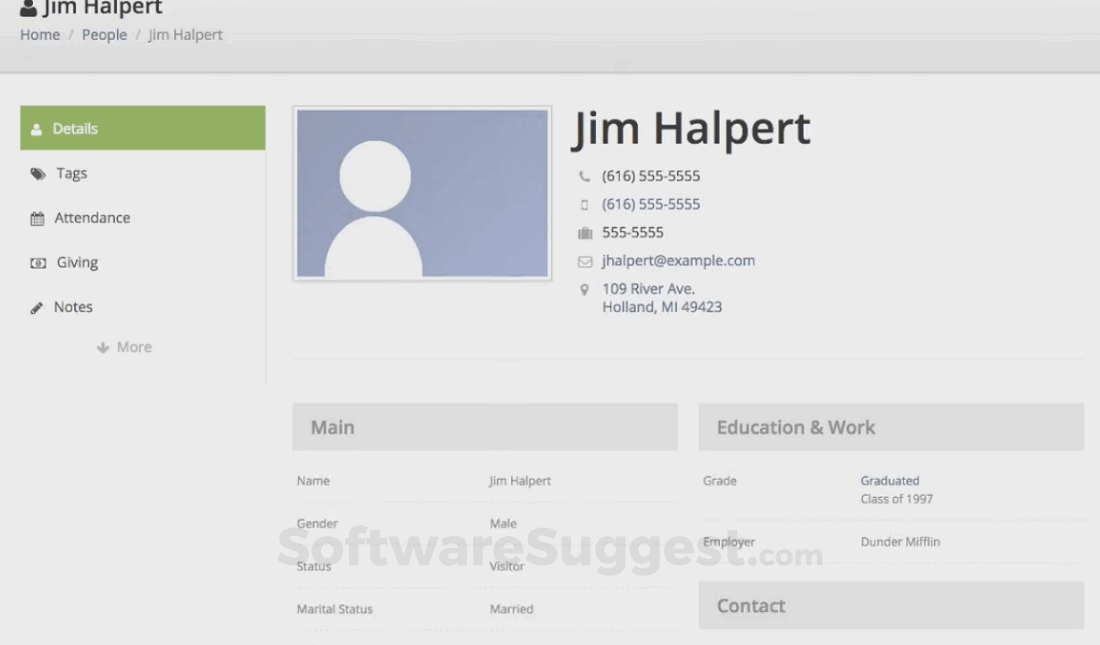The height and width of the screenshot is (645, 1100).
Task: Click the phone icon next to (616) 555-5555
Action: [x=585, y=176]
